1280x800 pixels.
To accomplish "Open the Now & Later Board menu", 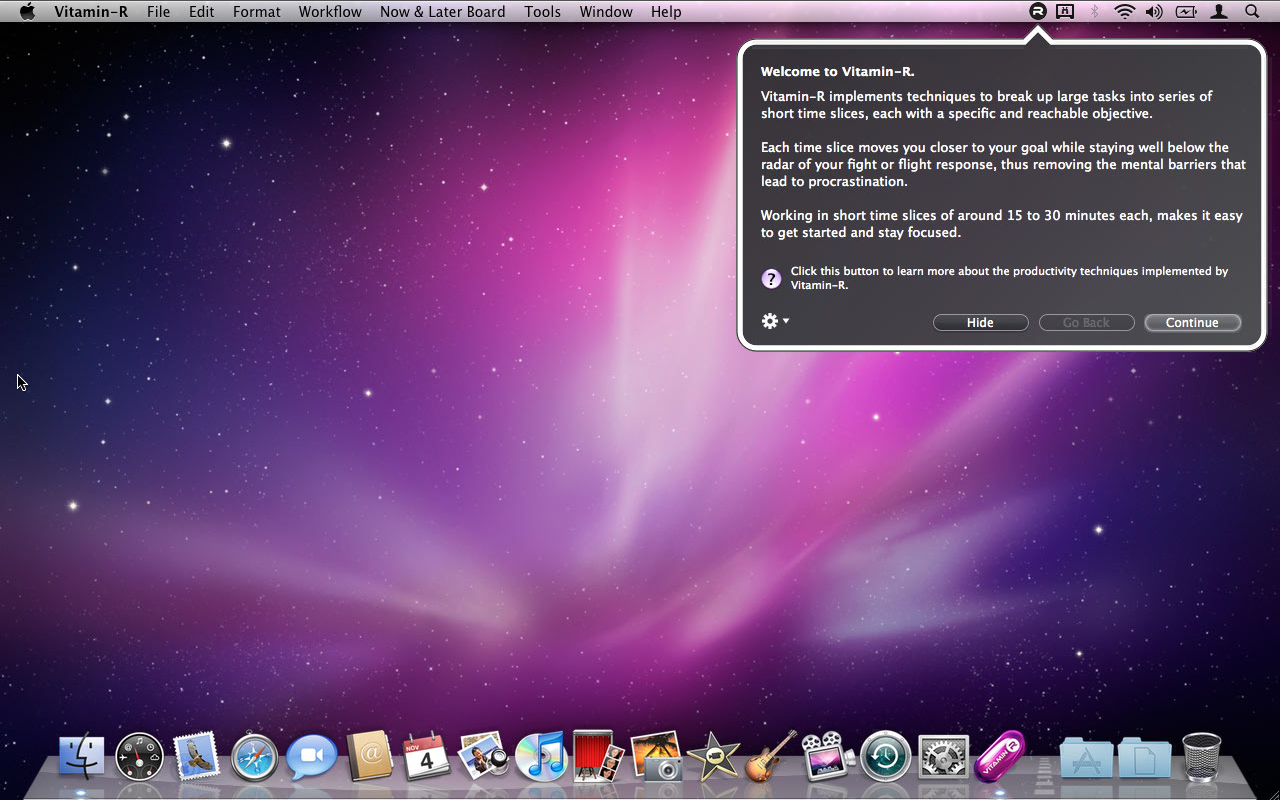I will (443, 12).
